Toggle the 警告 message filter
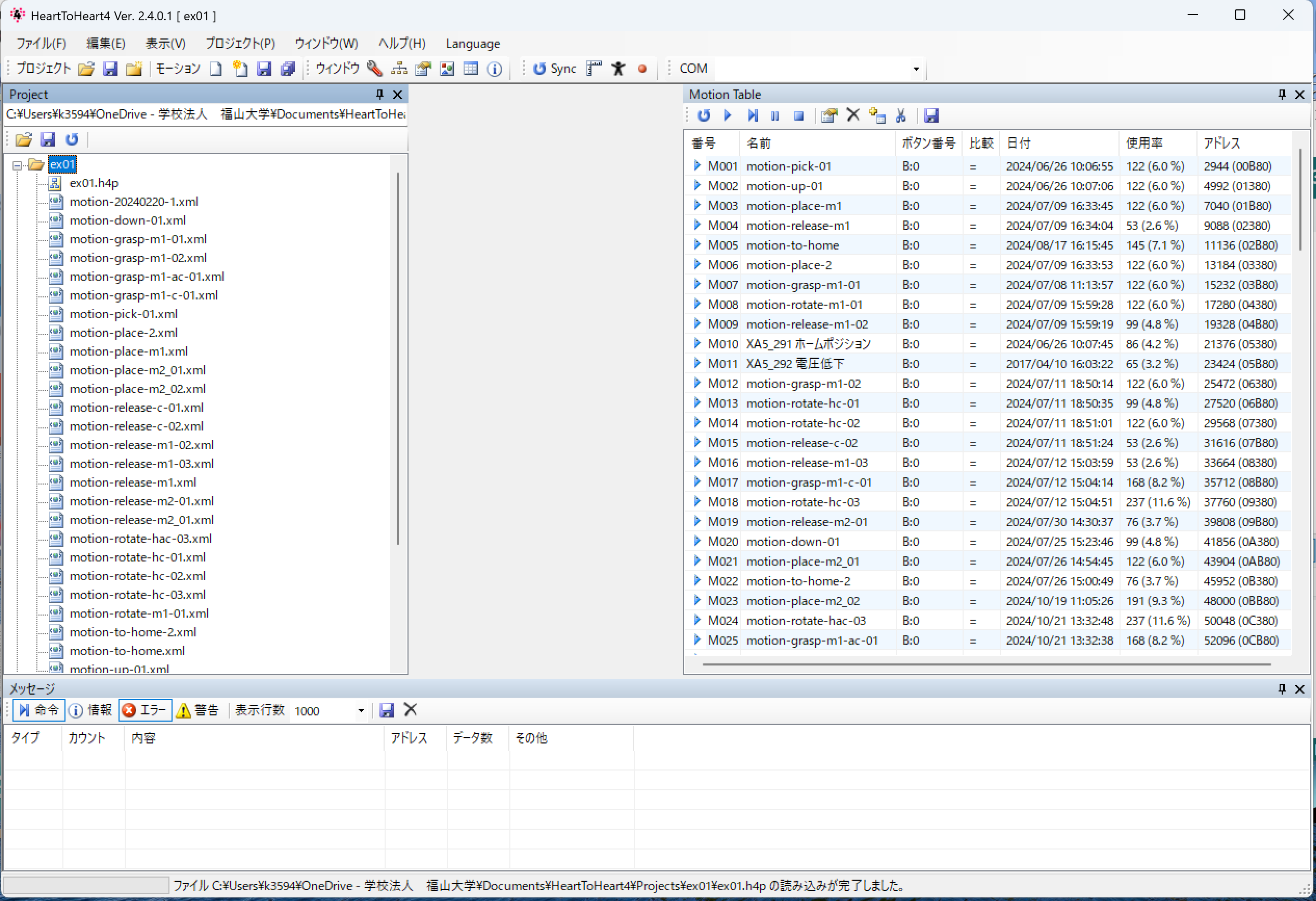The height and width of the screenshot is (901, 1316). 198,710
